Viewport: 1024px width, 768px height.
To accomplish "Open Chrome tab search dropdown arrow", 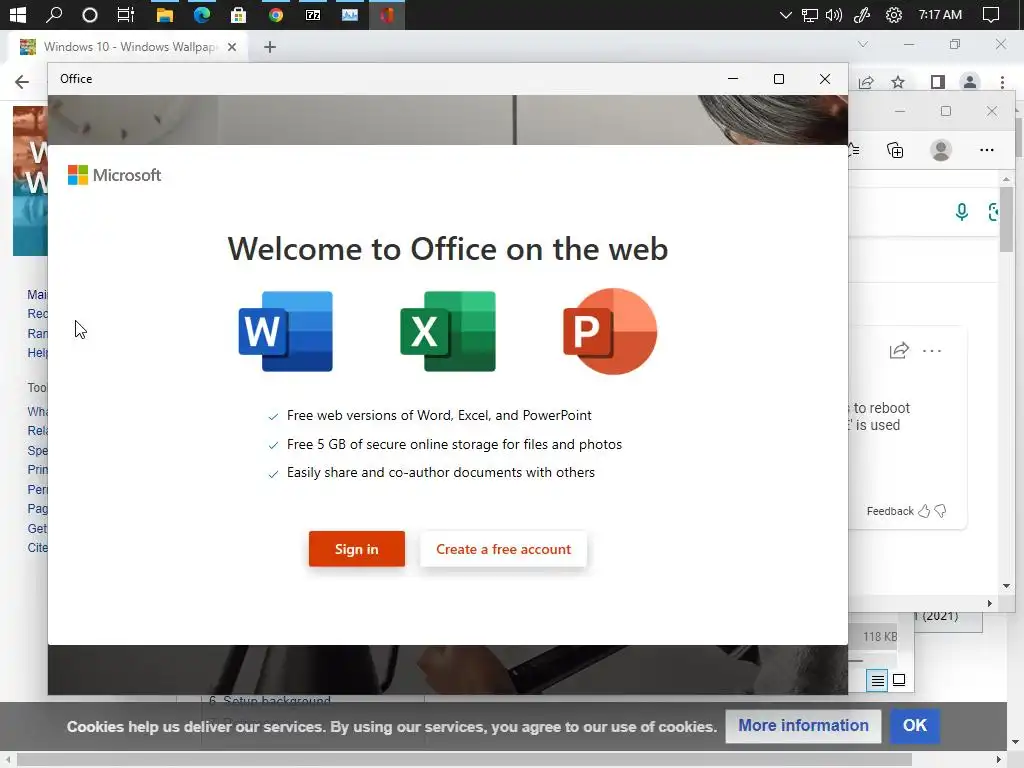I will click(x=863, y=44).
